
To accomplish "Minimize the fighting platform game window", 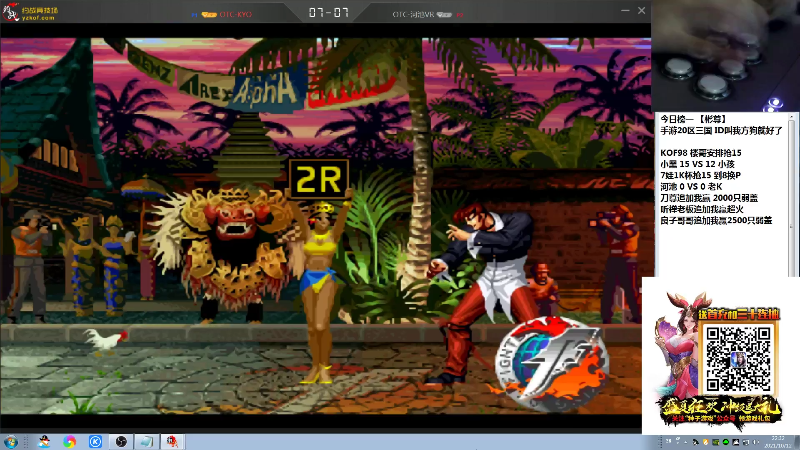I will click(x=625, y=10).
